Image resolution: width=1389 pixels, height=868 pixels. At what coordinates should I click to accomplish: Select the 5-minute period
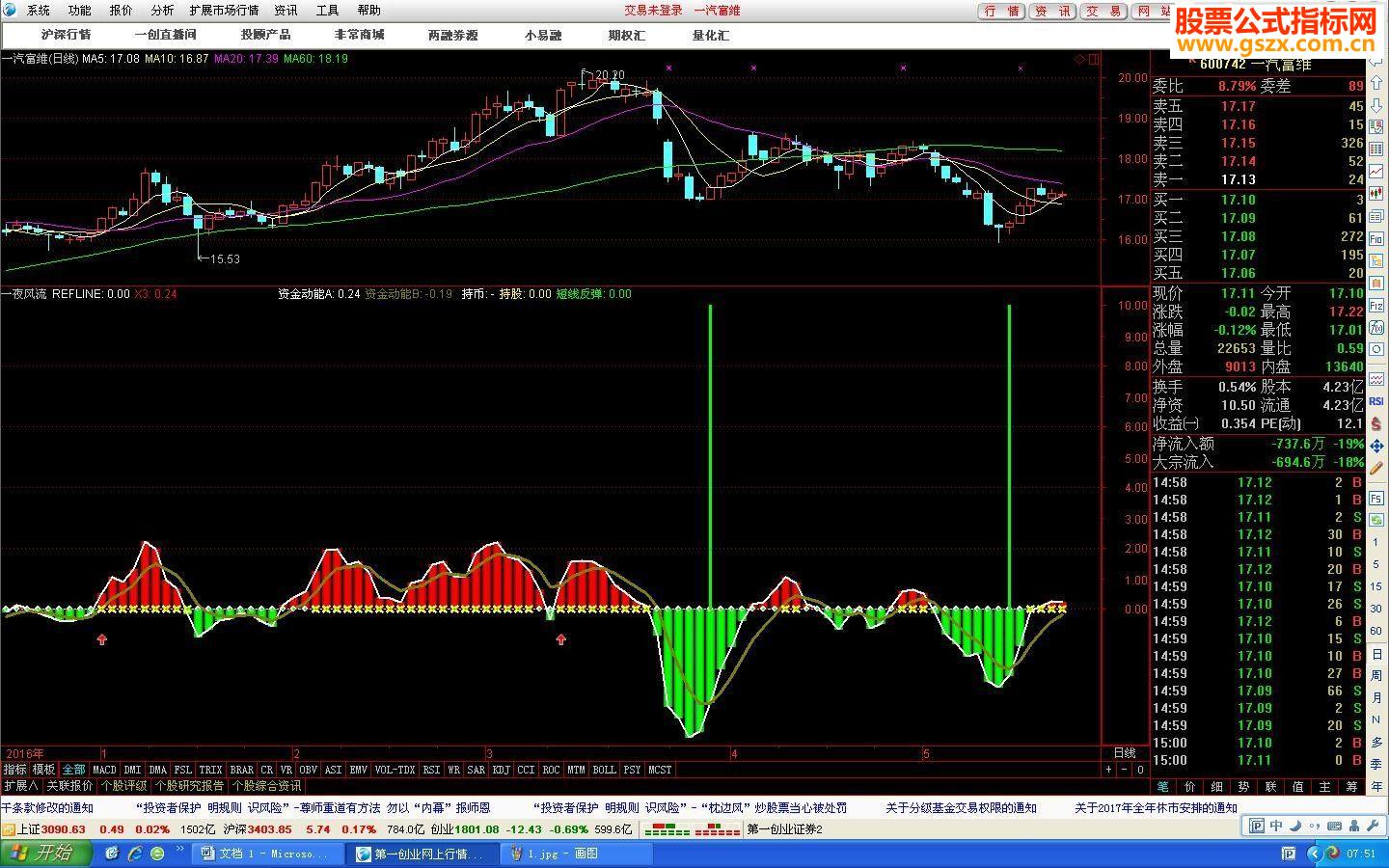tap(1376, 563)
